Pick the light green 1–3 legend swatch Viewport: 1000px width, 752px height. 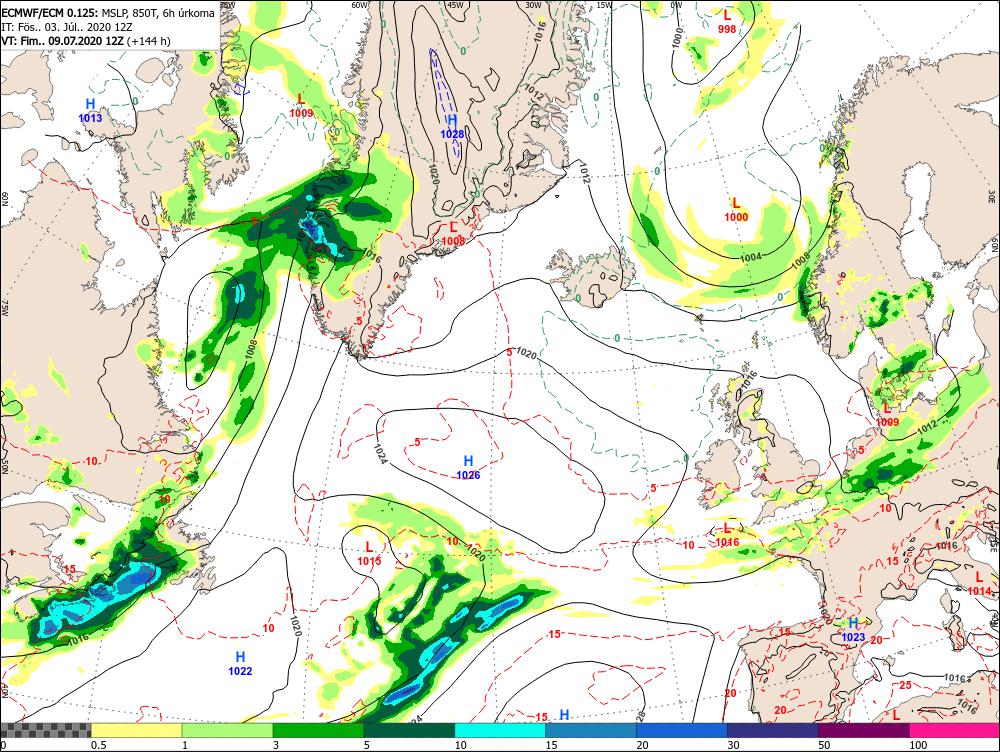228,730
